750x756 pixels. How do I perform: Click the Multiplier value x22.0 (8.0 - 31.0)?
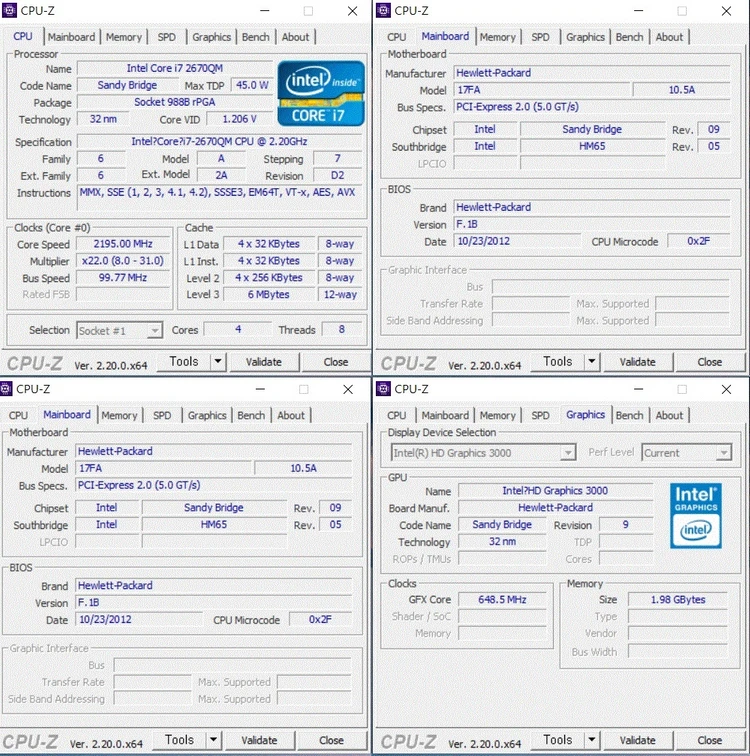click(x=123, y=261)
